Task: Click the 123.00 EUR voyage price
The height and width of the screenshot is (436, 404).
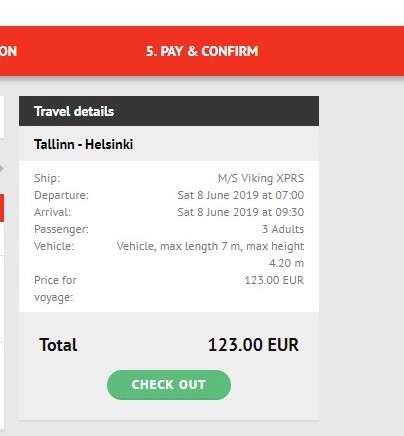Action: click(x=274, y=280)
